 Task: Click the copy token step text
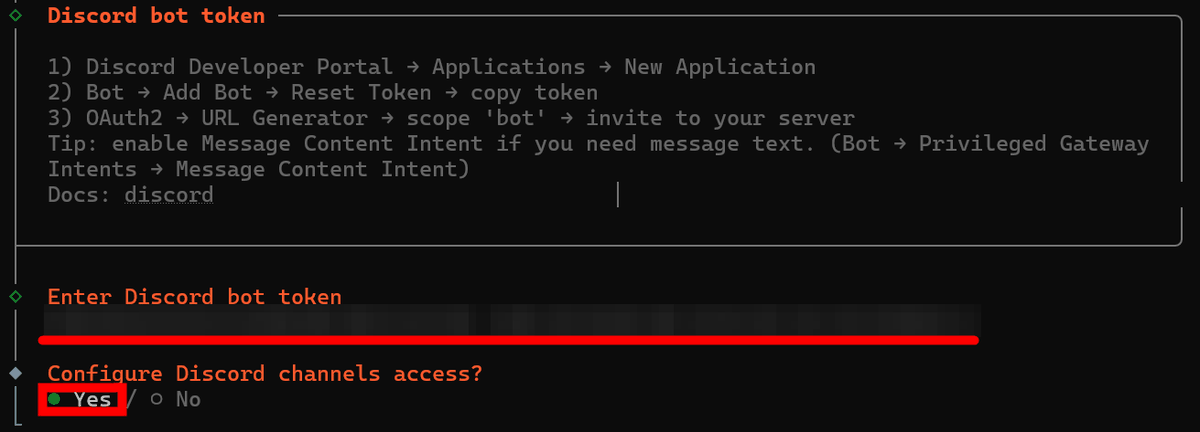coord(534,93)
